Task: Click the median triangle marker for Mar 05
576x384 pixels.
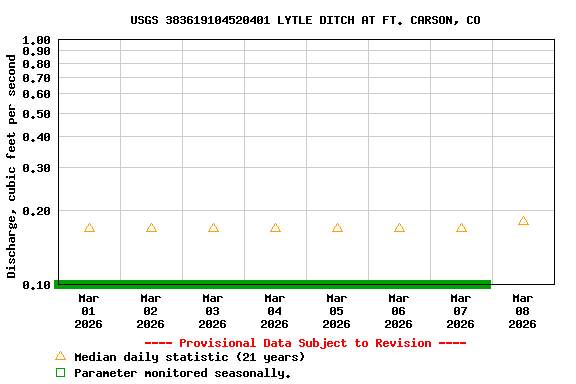Action: [338, 228]
